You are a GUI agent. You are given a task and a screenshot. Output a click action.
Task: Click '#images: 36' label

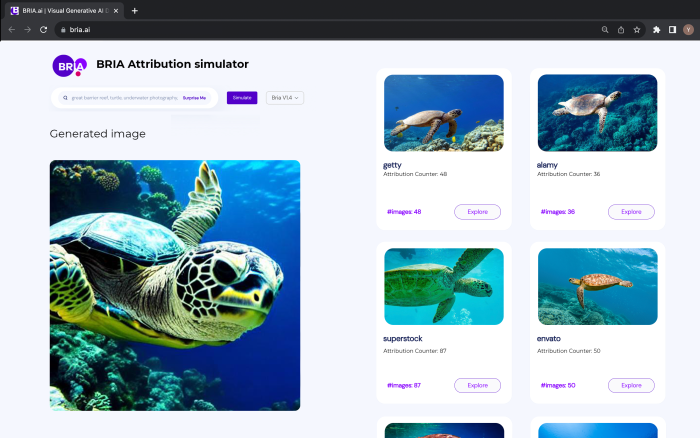click(558, 212)
